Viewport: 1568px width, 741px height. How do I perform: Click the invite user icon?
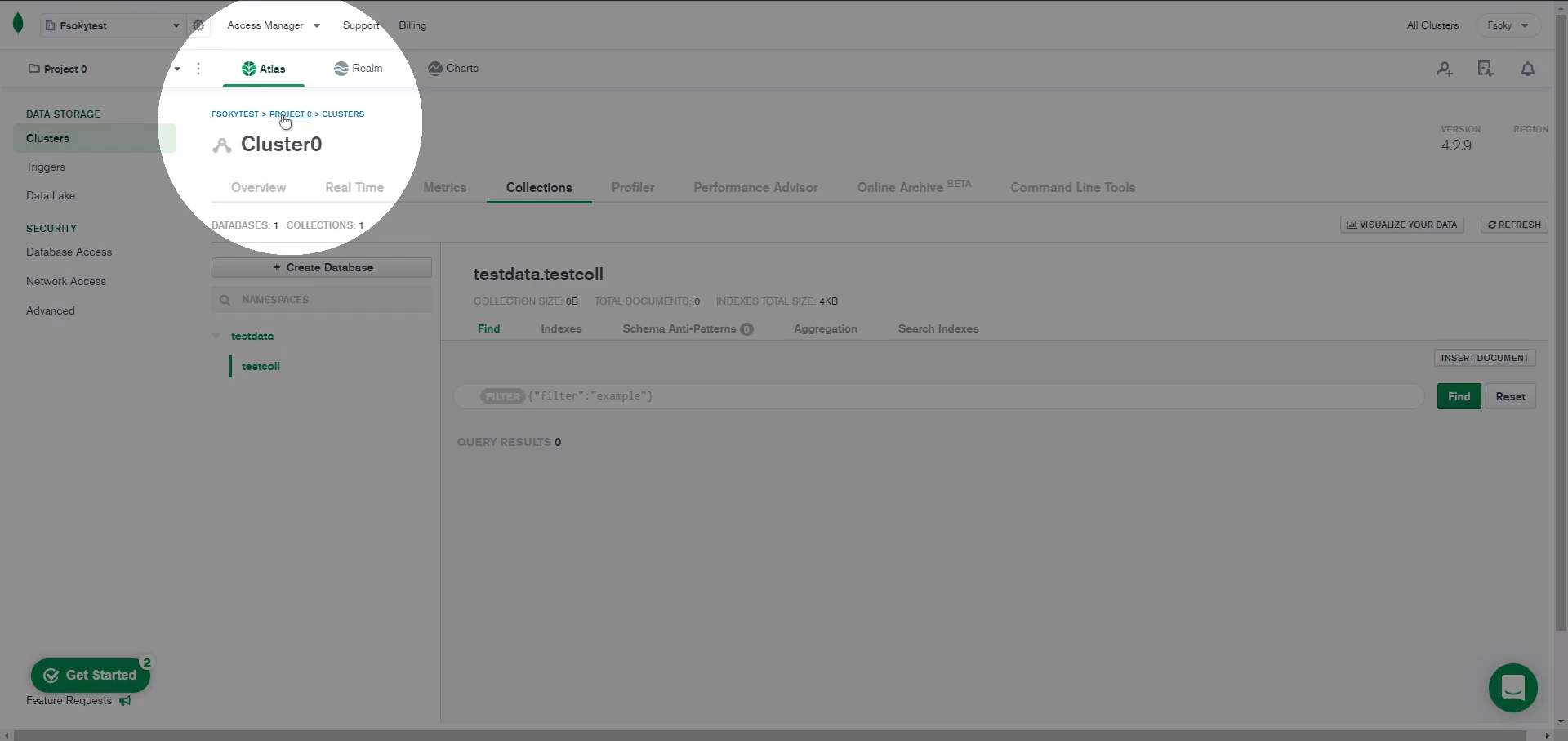(1445, 69)
